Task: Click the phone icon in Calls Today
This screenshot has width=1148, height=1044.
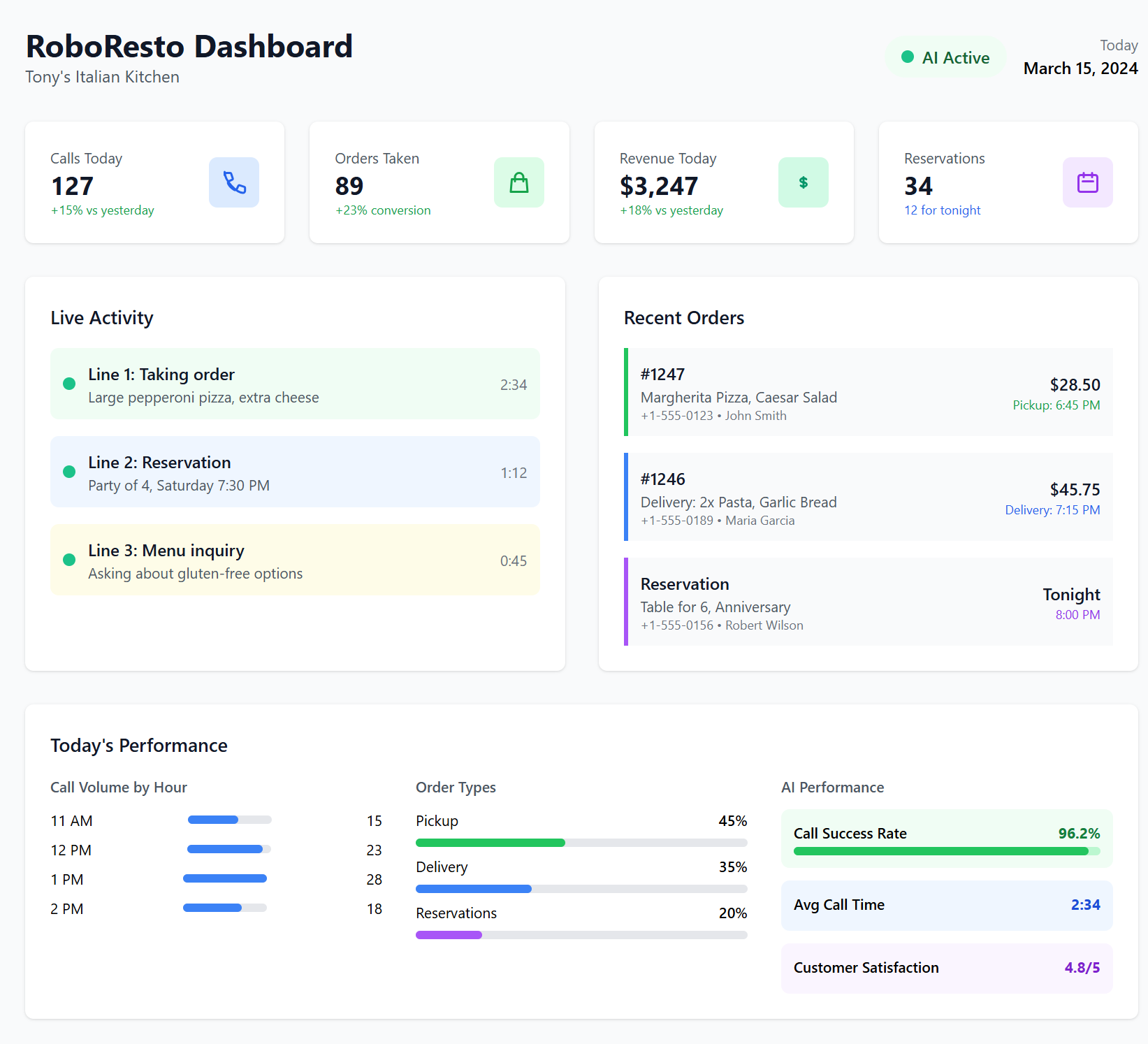Action: pyautogui.click(x=234, y=182)
